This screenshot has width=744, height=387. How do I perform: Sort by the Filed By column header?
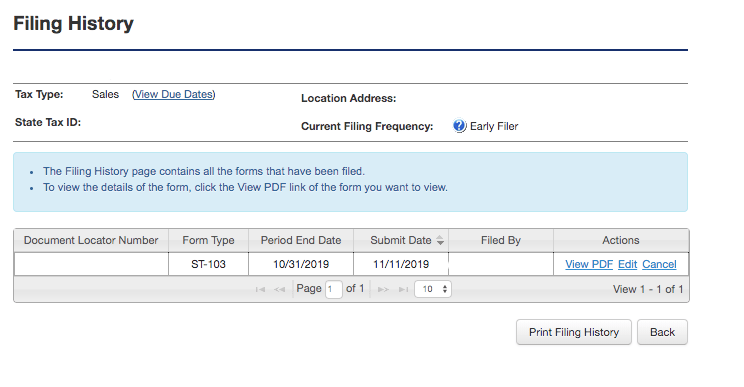501,240
